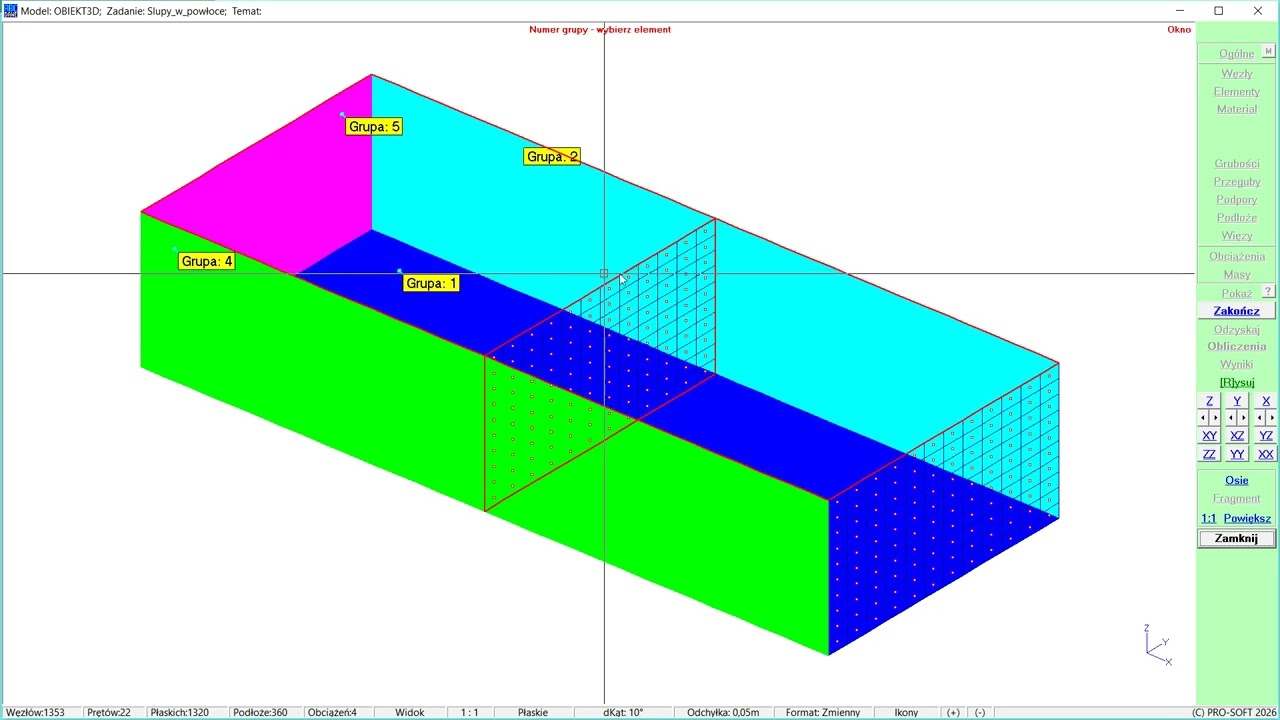The image size is (1280, 720).
Task: Set view along the Y axis
Action: 1237,401
